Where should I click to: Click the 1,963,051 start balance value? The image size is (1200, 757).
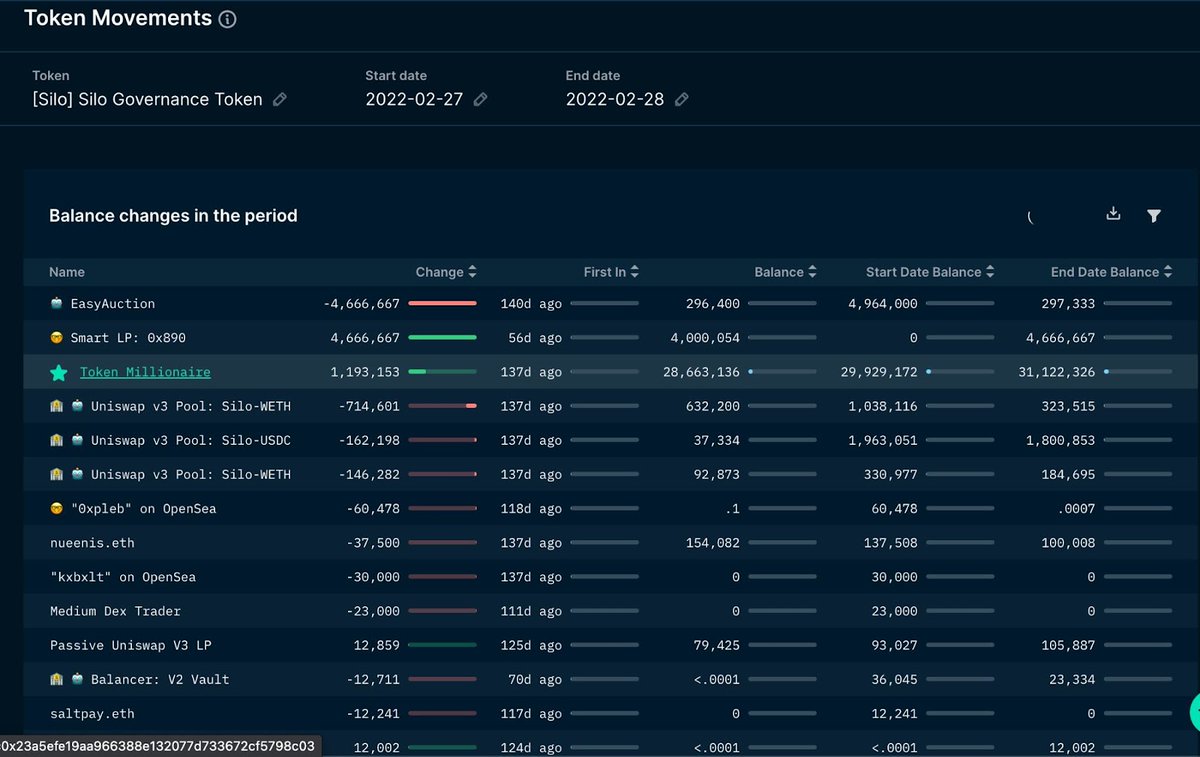(x=883, y=440)
